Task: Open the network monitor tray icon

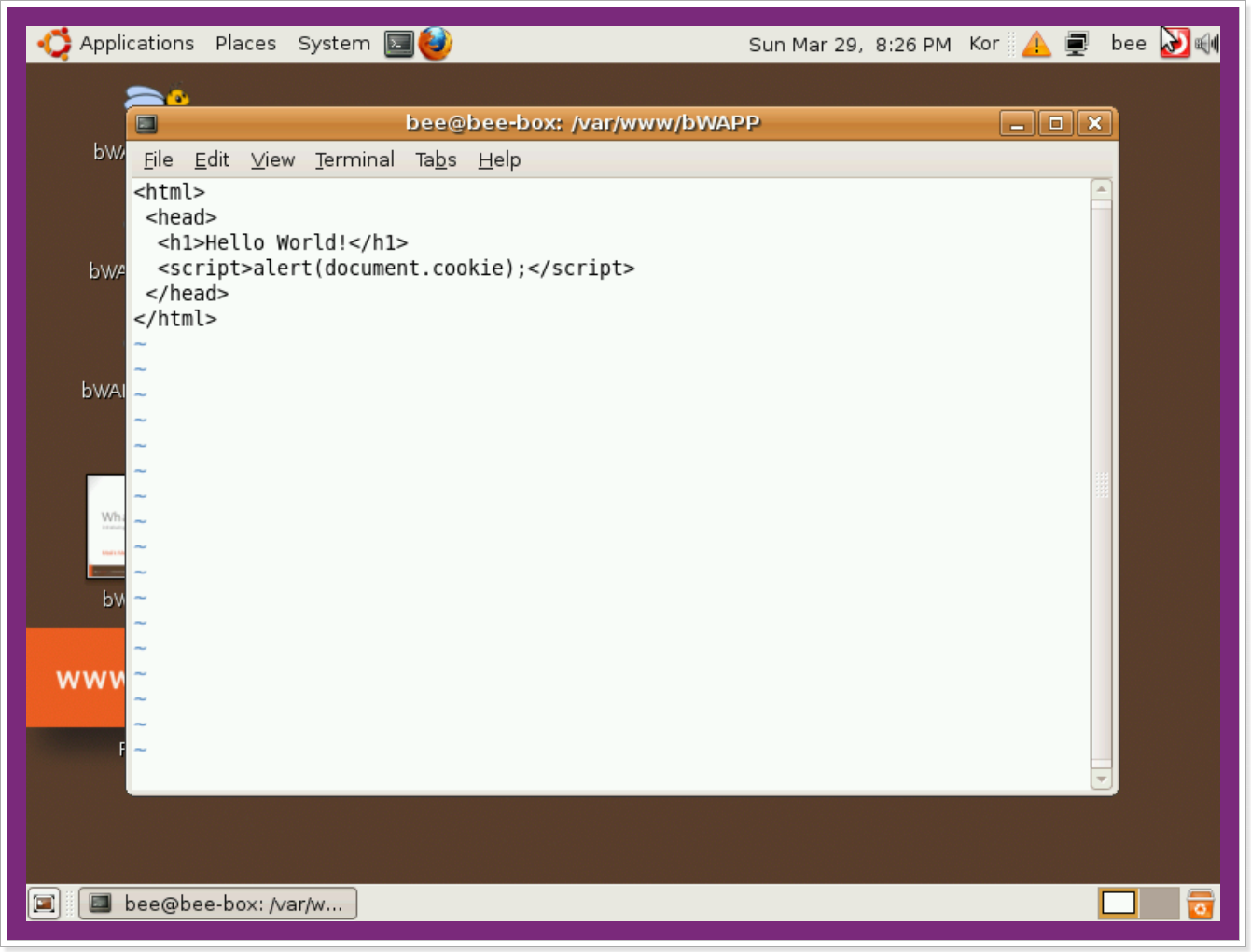Action: 1077,44
